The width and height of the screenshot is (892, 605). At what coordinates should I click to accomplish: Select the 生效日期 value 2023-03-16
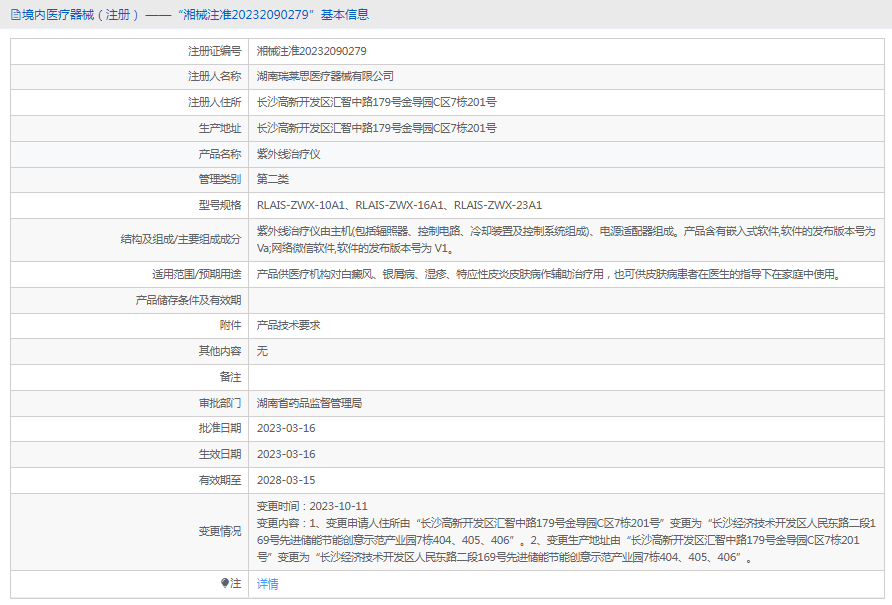coord(286,455)
